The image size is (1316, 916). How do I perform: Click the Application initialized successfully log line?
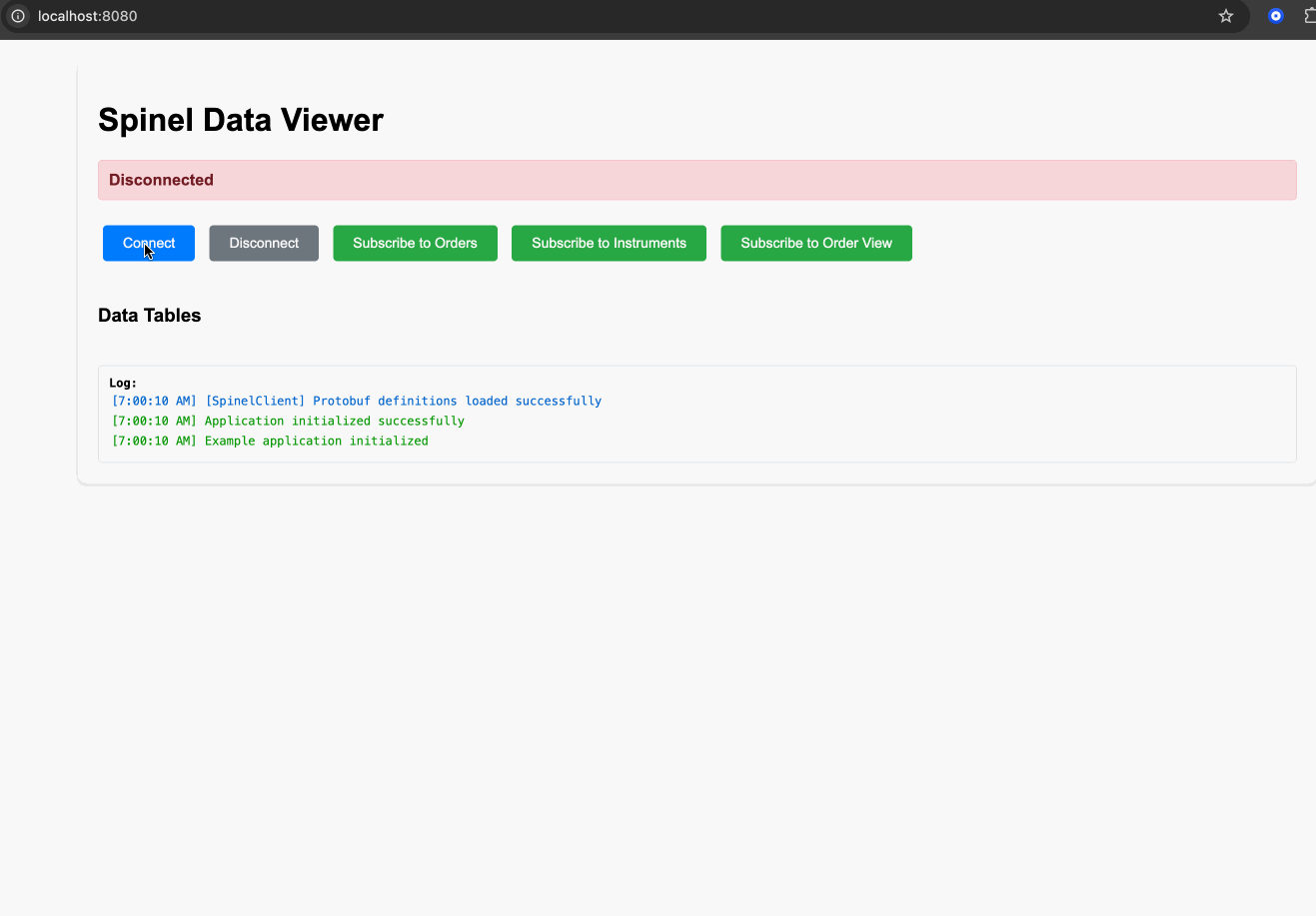334,422
